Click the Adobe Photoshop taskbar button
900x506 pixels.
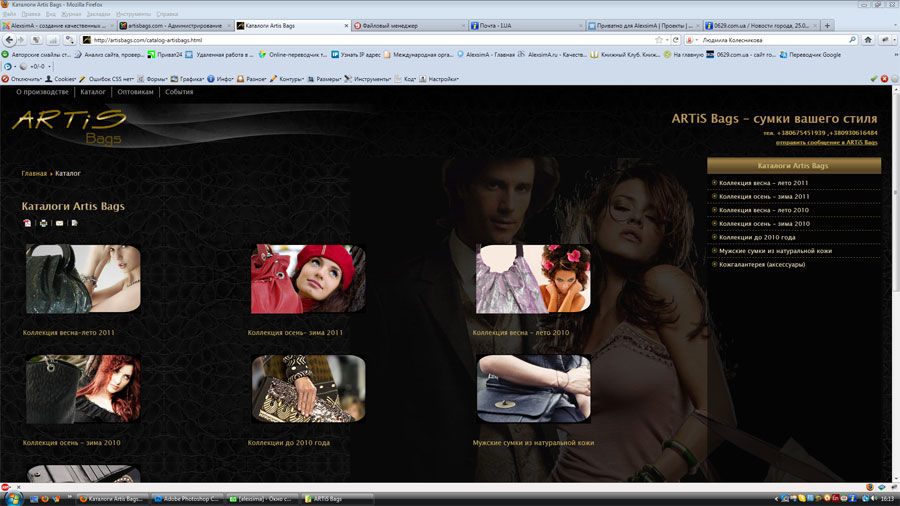(x=187, y=499)
